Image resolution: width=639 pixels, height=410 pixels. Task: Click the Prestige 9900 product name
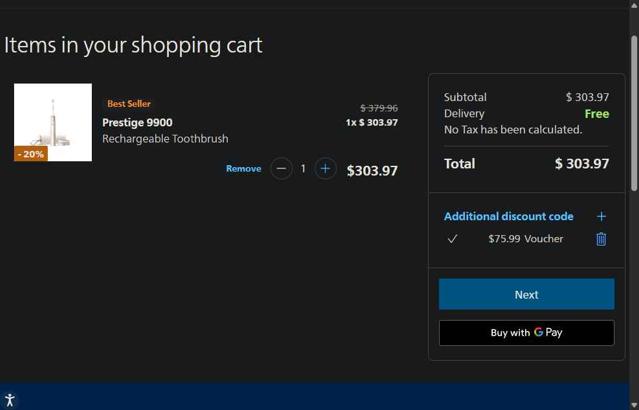137,122
